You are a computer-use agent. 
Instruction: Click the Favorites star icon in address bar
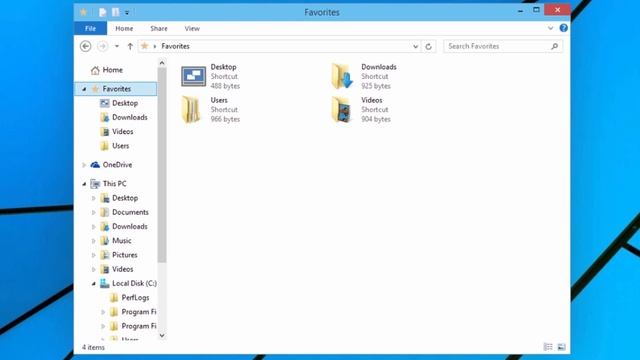tap(144, 46)
